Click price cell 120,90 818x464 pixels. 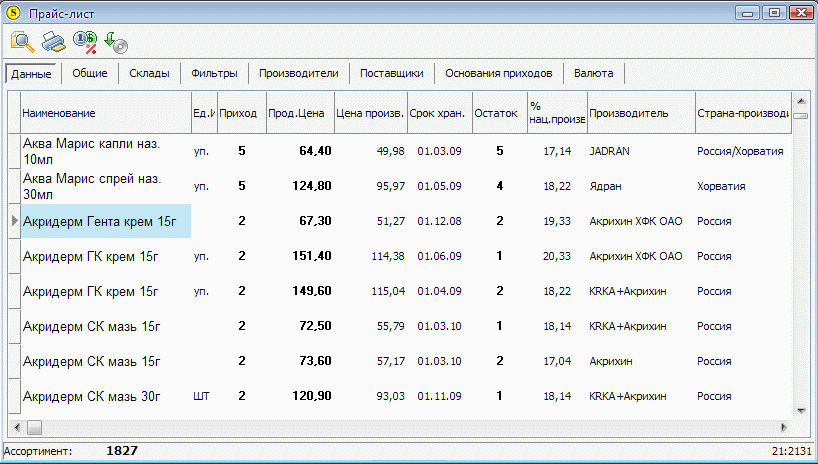312,397
